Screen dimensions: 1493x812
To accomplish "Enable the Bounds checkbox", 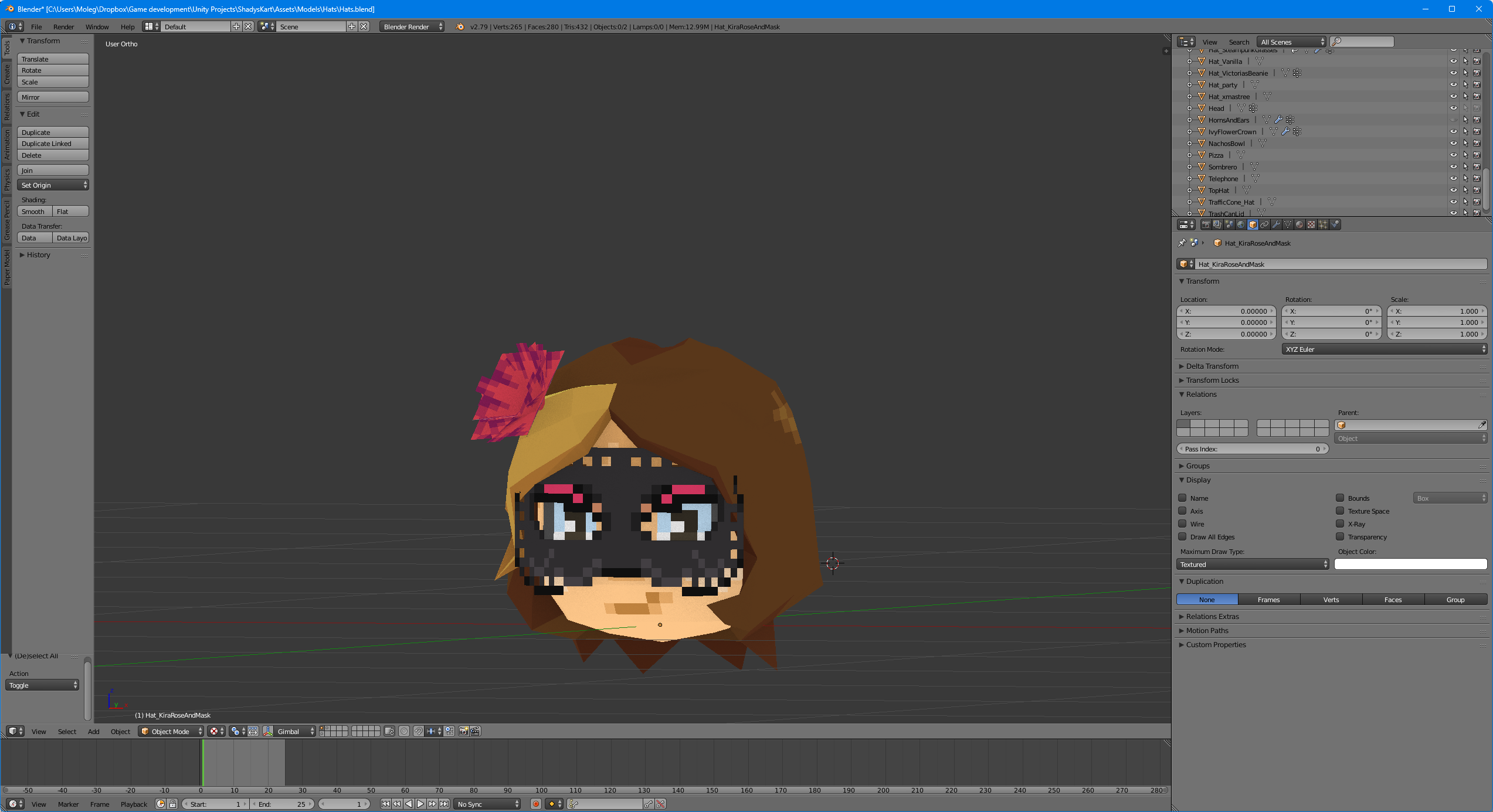I will (x=1340, y=498).
